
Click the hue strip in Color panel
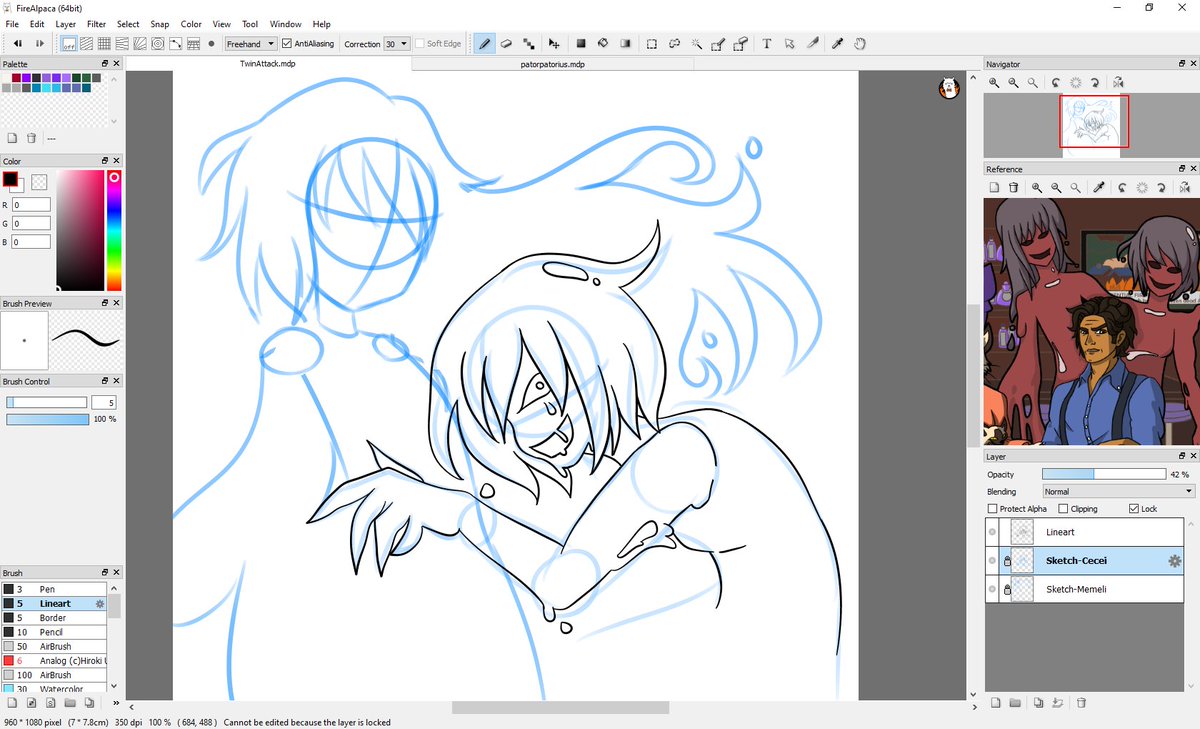coord(114,230)
